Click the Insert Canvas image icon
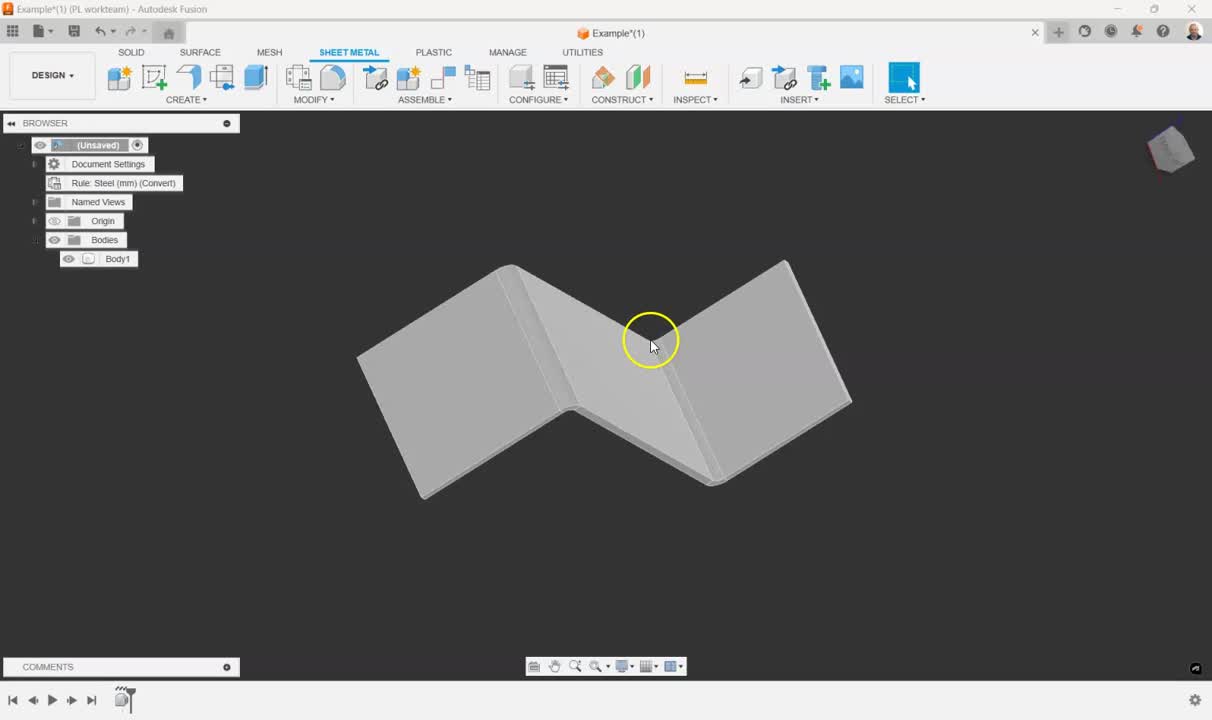 click(851, 77)
